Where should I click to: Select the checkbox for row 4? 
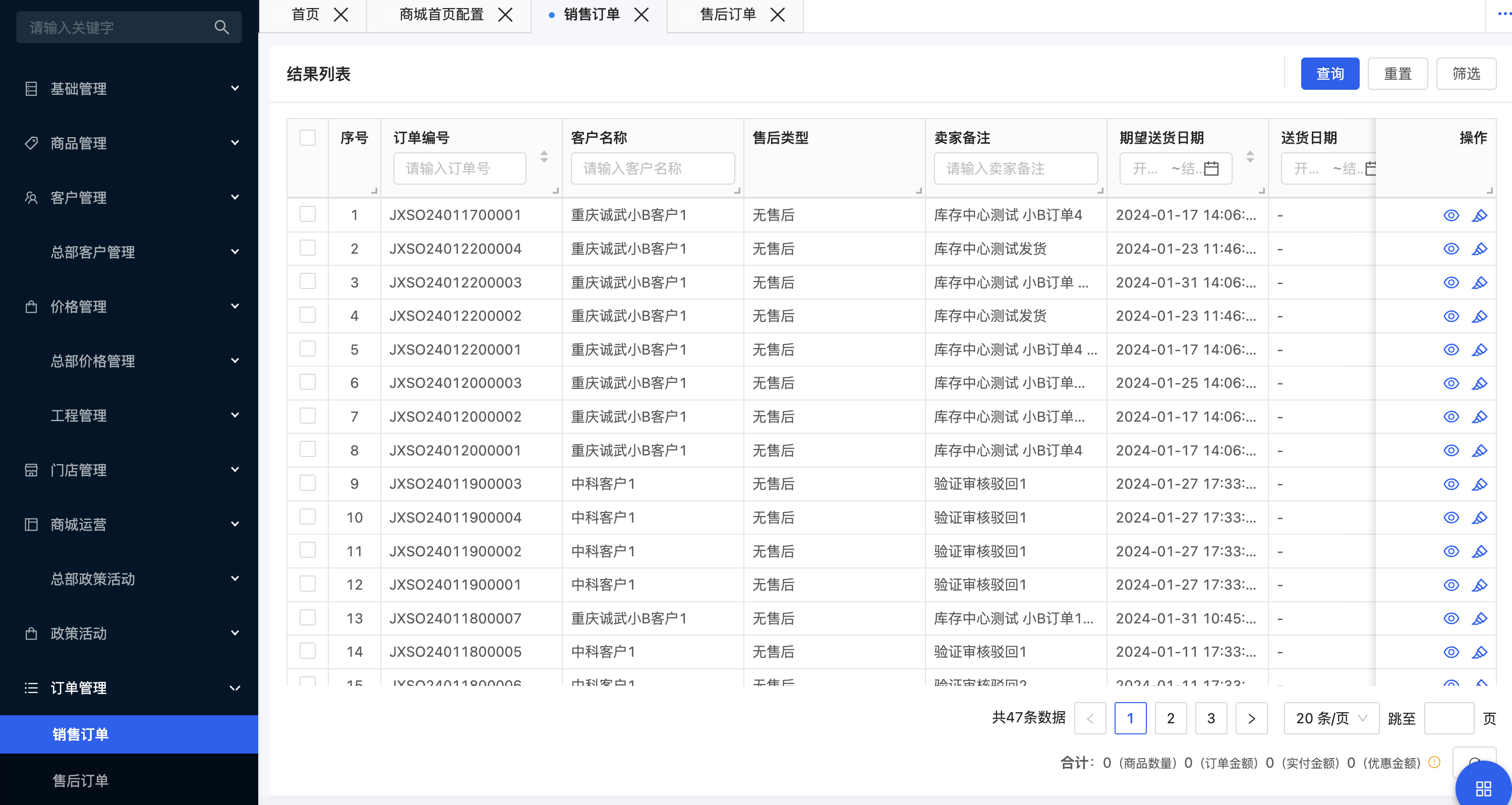(x=308, y=315)
